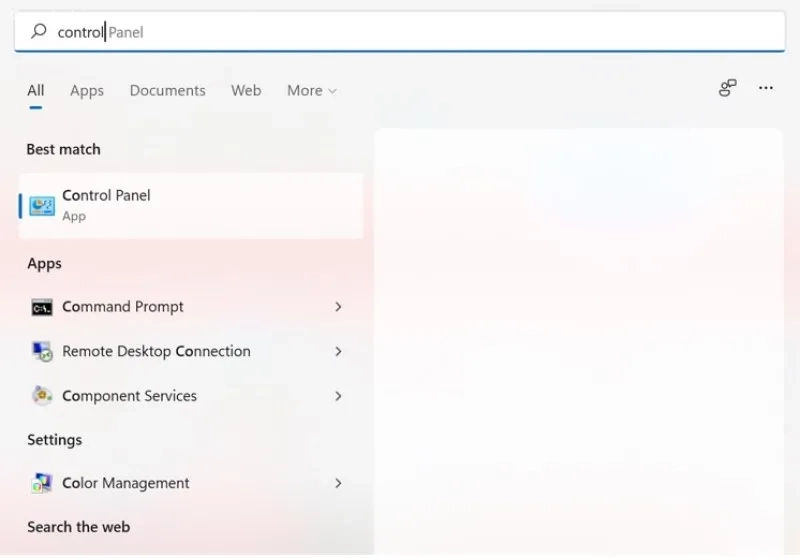Viewport: 800px width, 558px height.
Task: Switch to the Documents tab
Action: [167, 91]
